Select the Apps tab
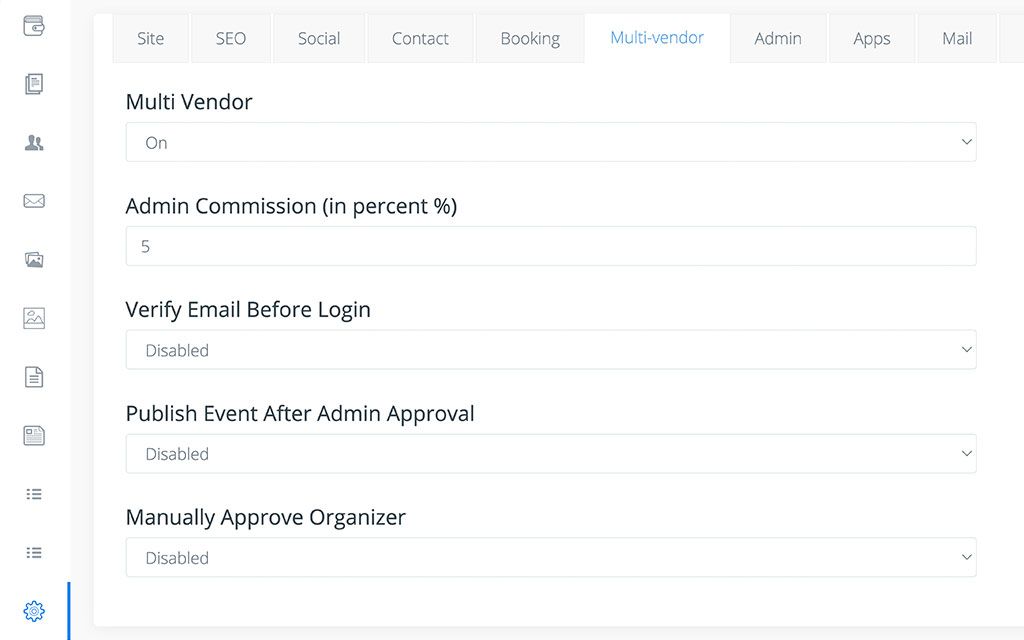 point(871,38)
